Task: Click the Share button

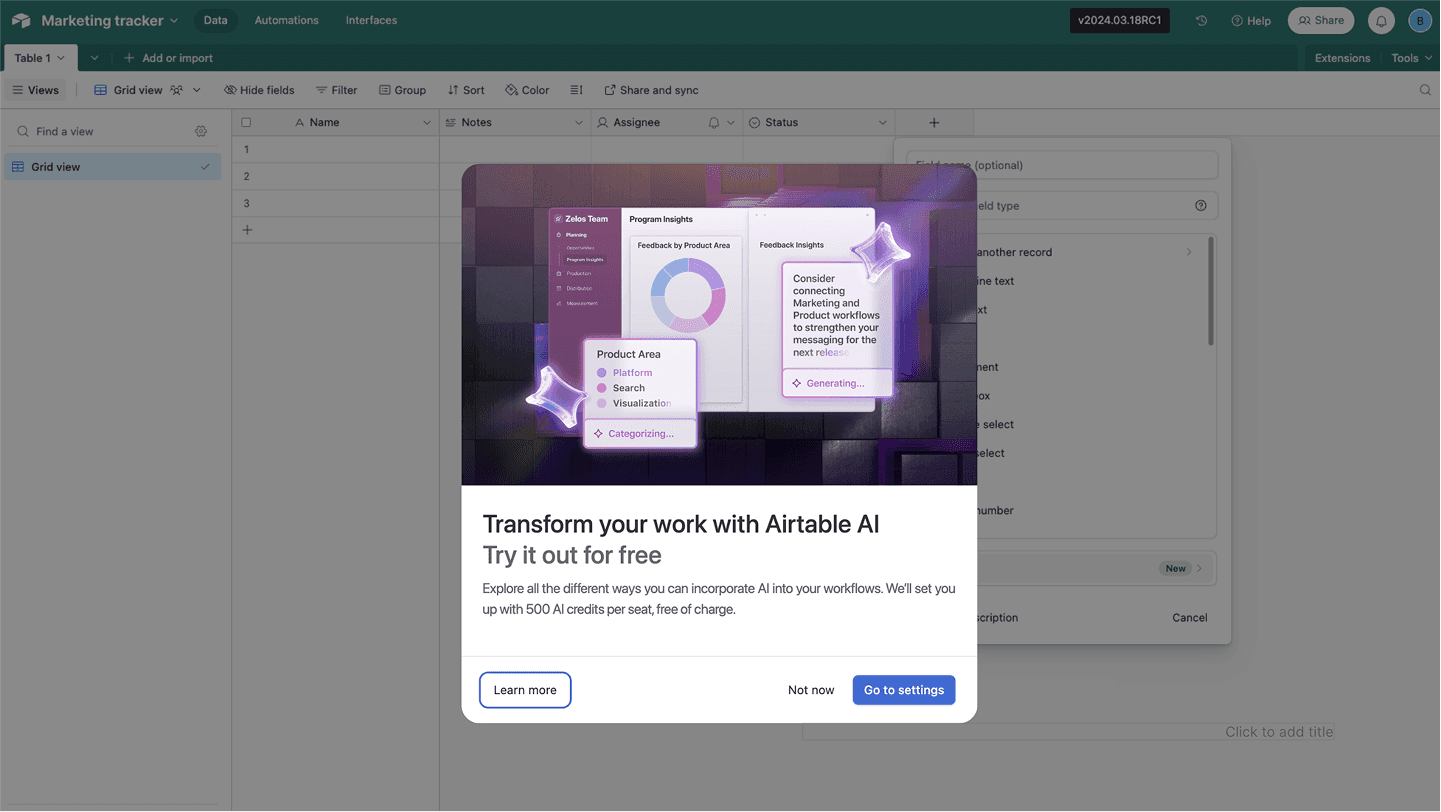Action: coord(1321,20)
